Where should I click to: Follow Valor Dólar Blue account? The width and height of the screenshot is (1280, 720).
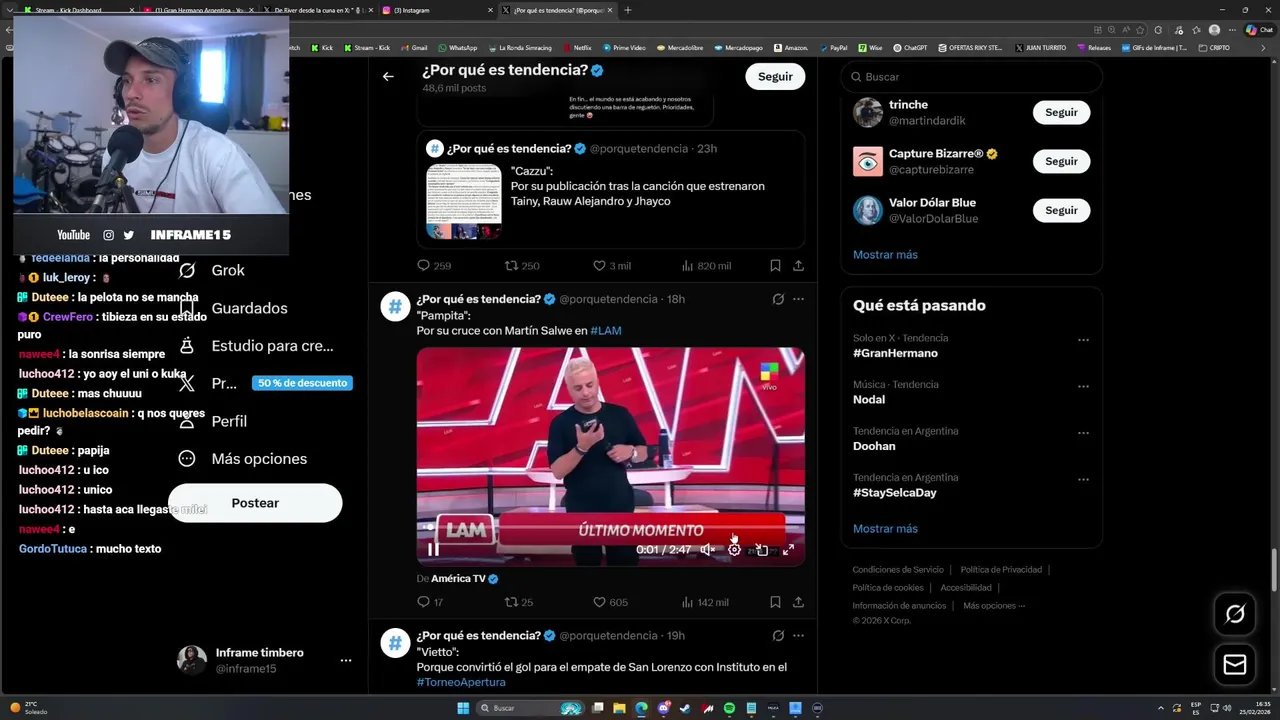tap(1061, 210)
